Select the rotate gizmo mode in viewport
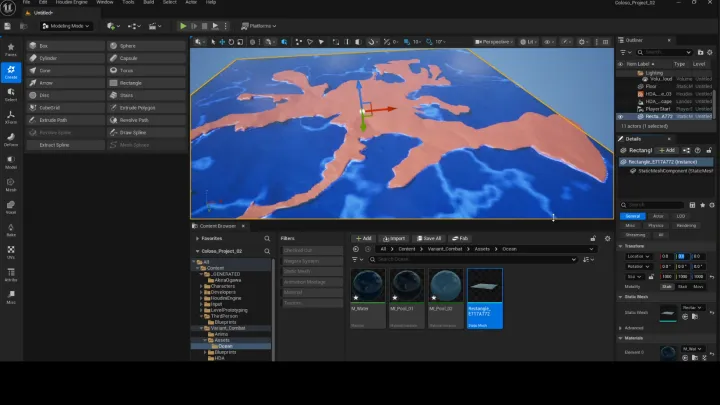 tap(231, 42)
